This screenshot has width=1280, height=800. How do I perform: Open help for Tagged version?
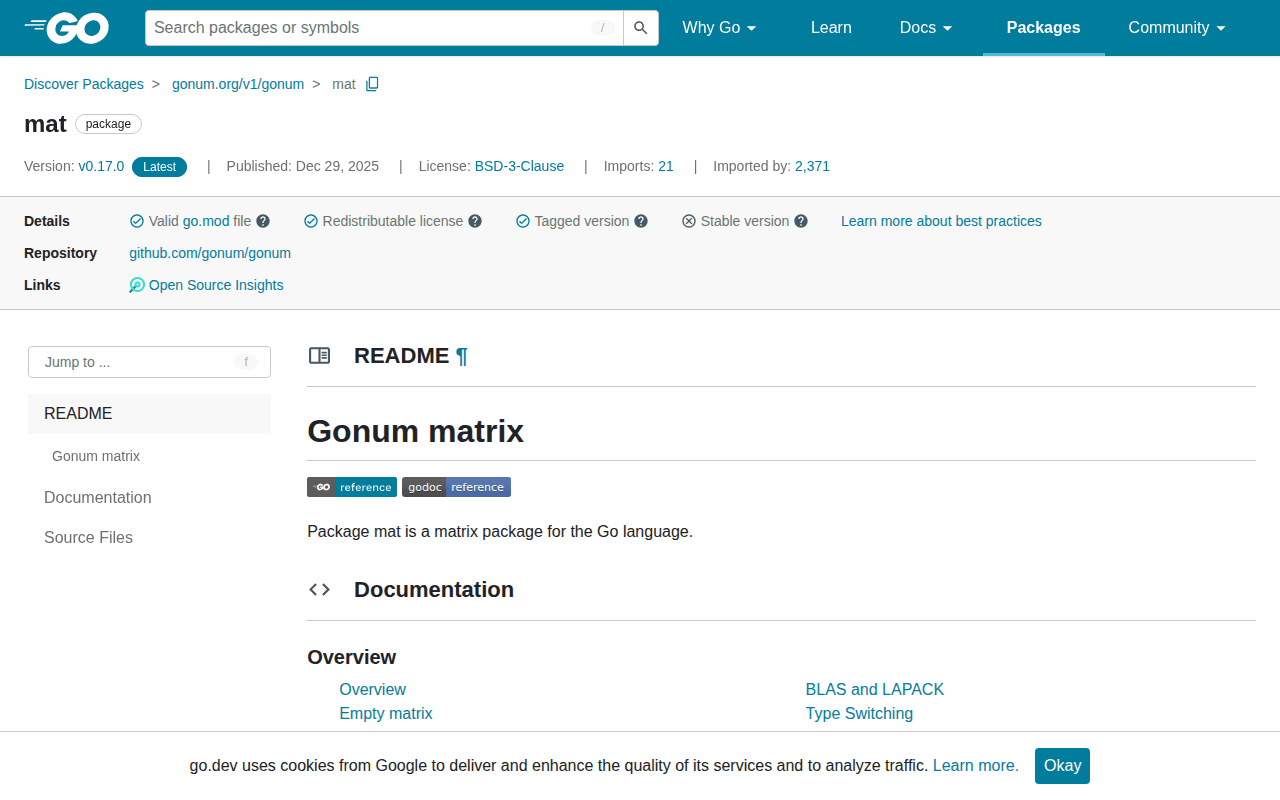coord(641,221)
